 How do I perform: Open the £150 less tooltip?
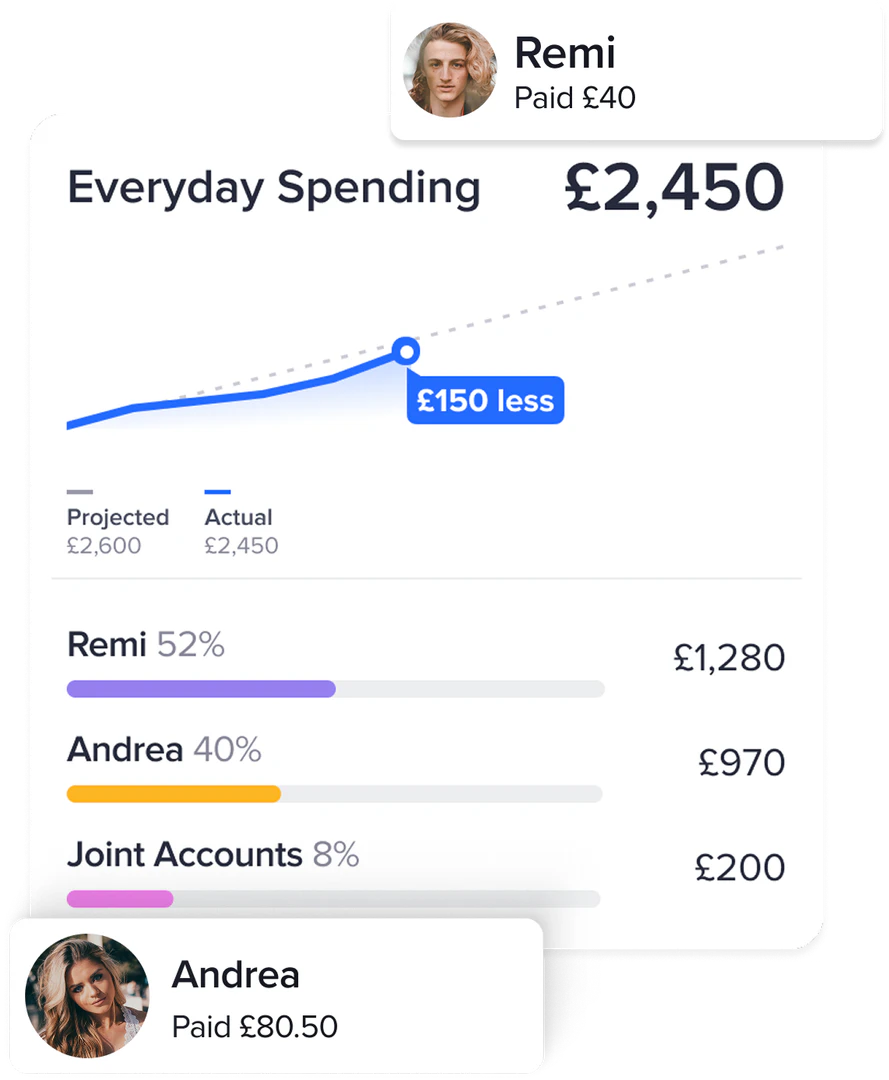[485, 400]
